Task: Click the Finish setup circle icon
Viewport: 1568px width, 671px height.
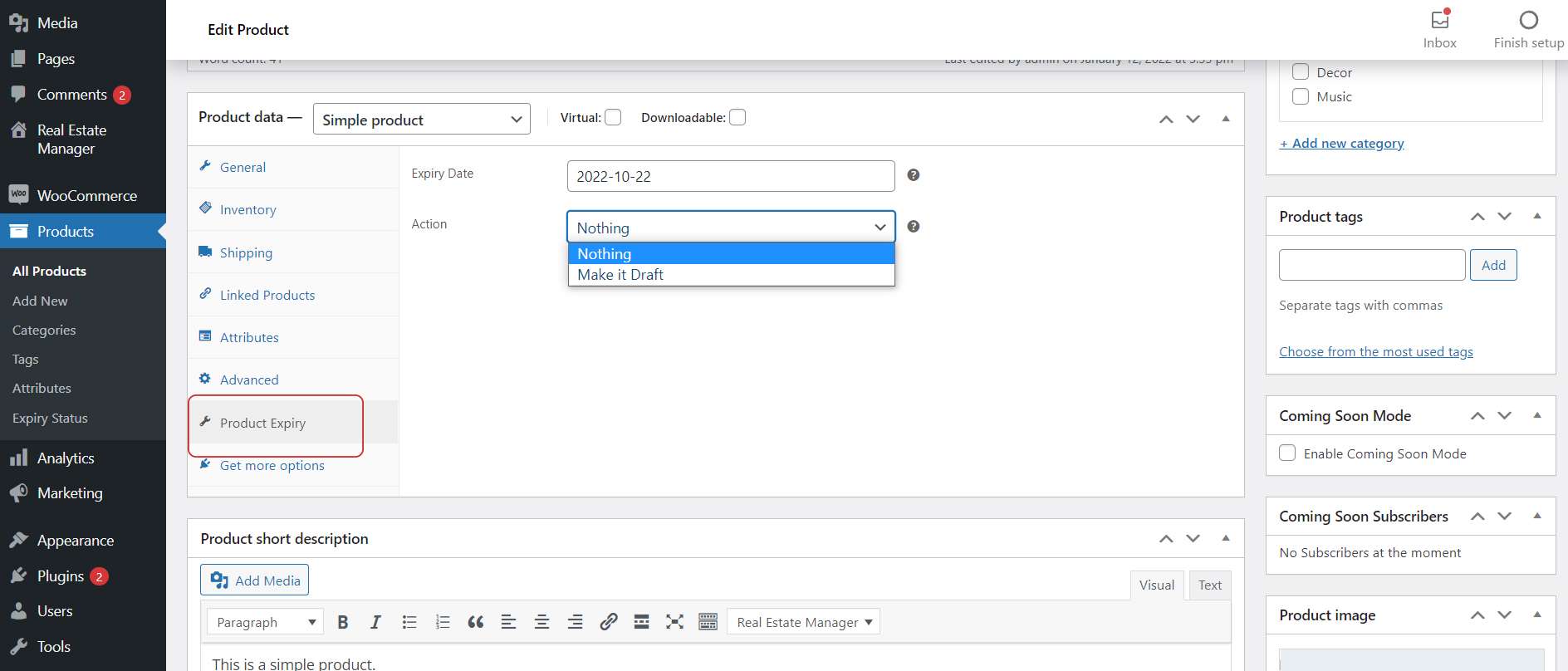Action: 1529,20
